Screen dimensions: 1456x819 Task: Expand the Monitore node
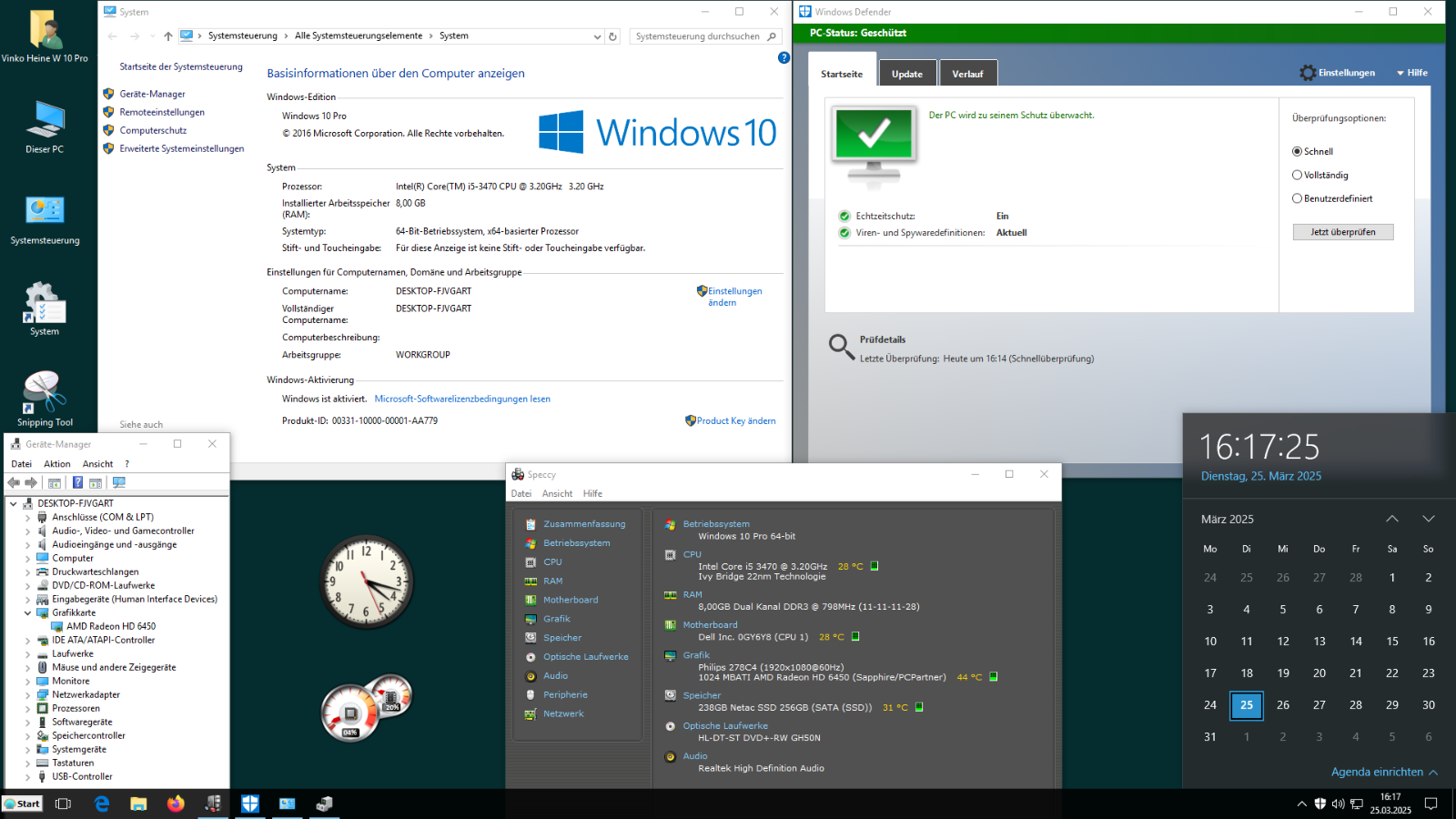27,682
